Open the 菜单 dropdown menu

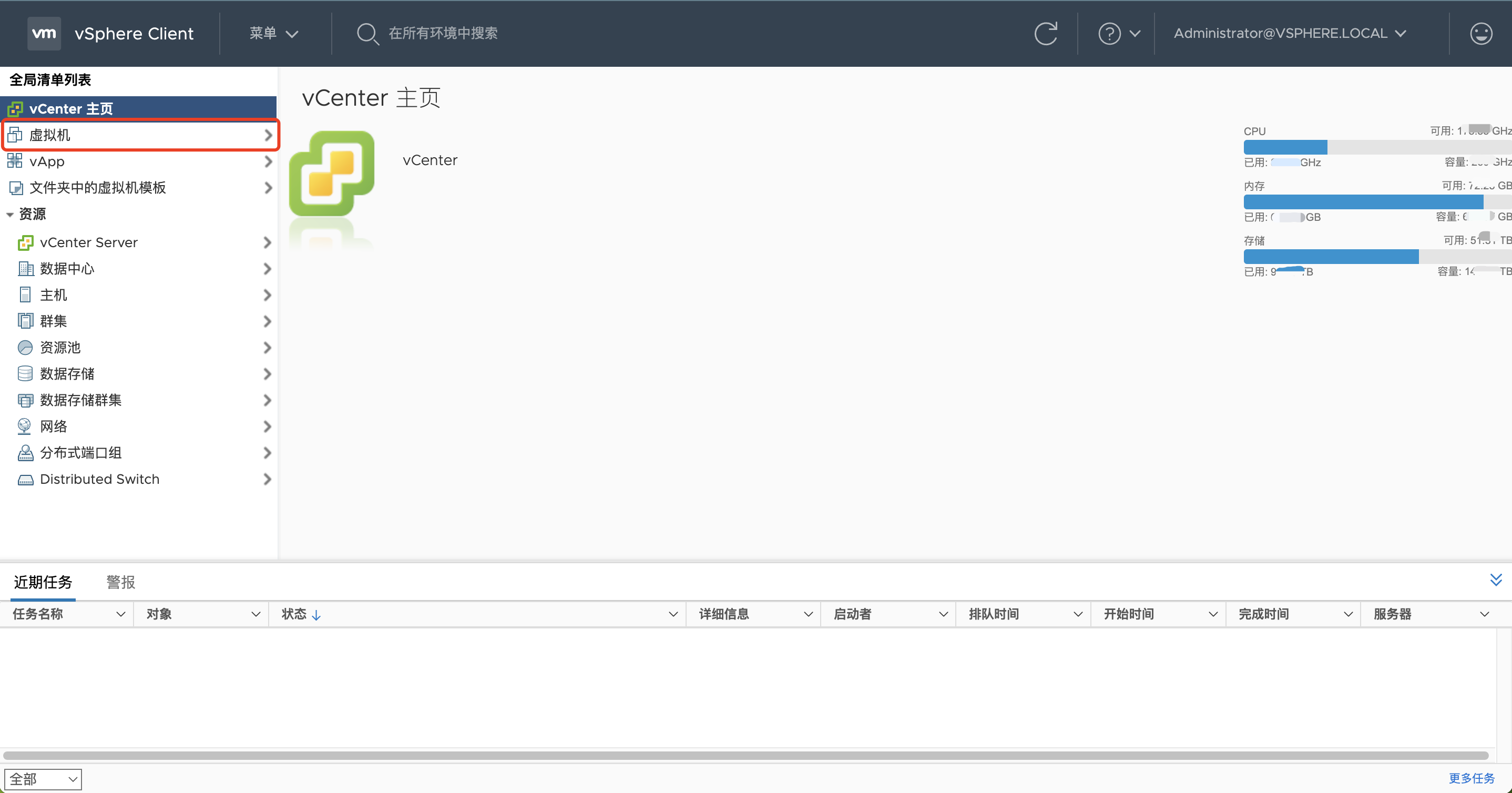pyautogui.click(x=273, y=34)
